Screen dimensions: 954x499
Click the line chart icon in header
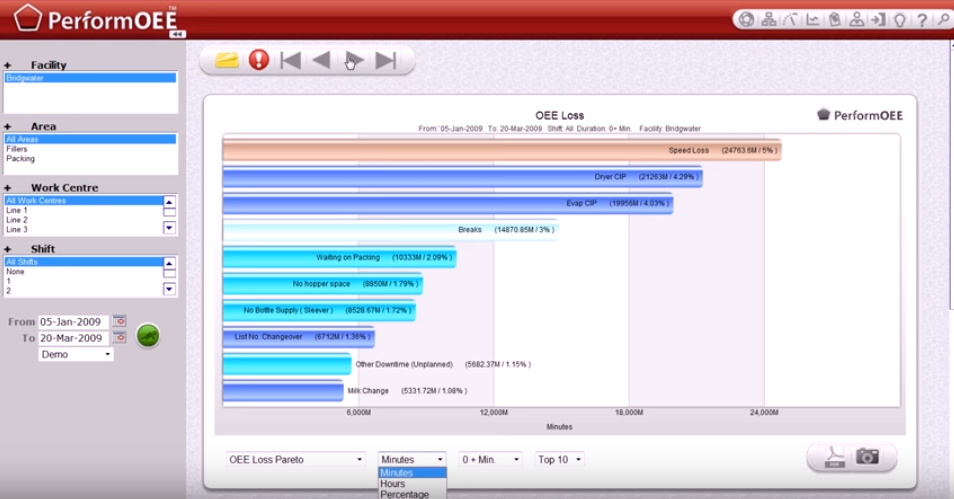[813, 19]
